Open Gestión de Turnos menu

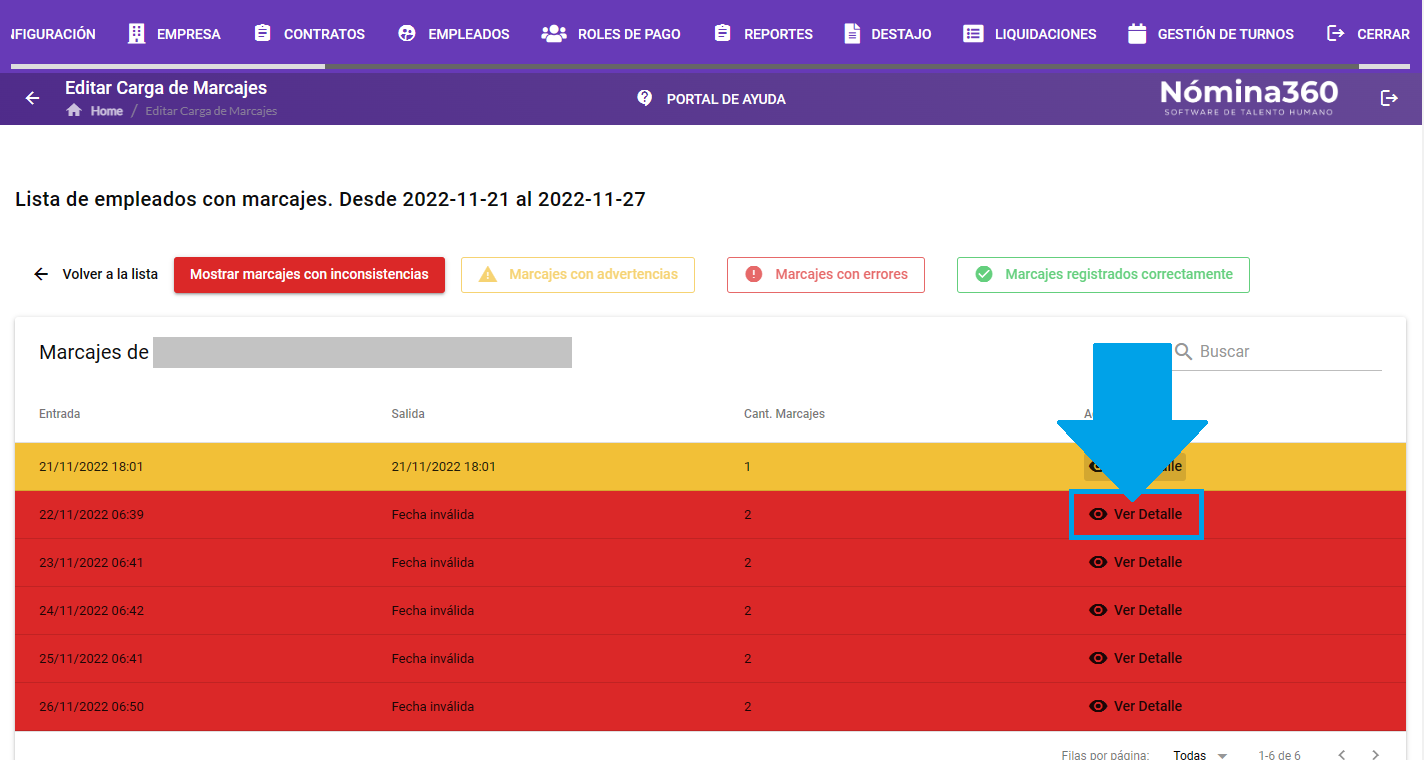[1211, 34]
